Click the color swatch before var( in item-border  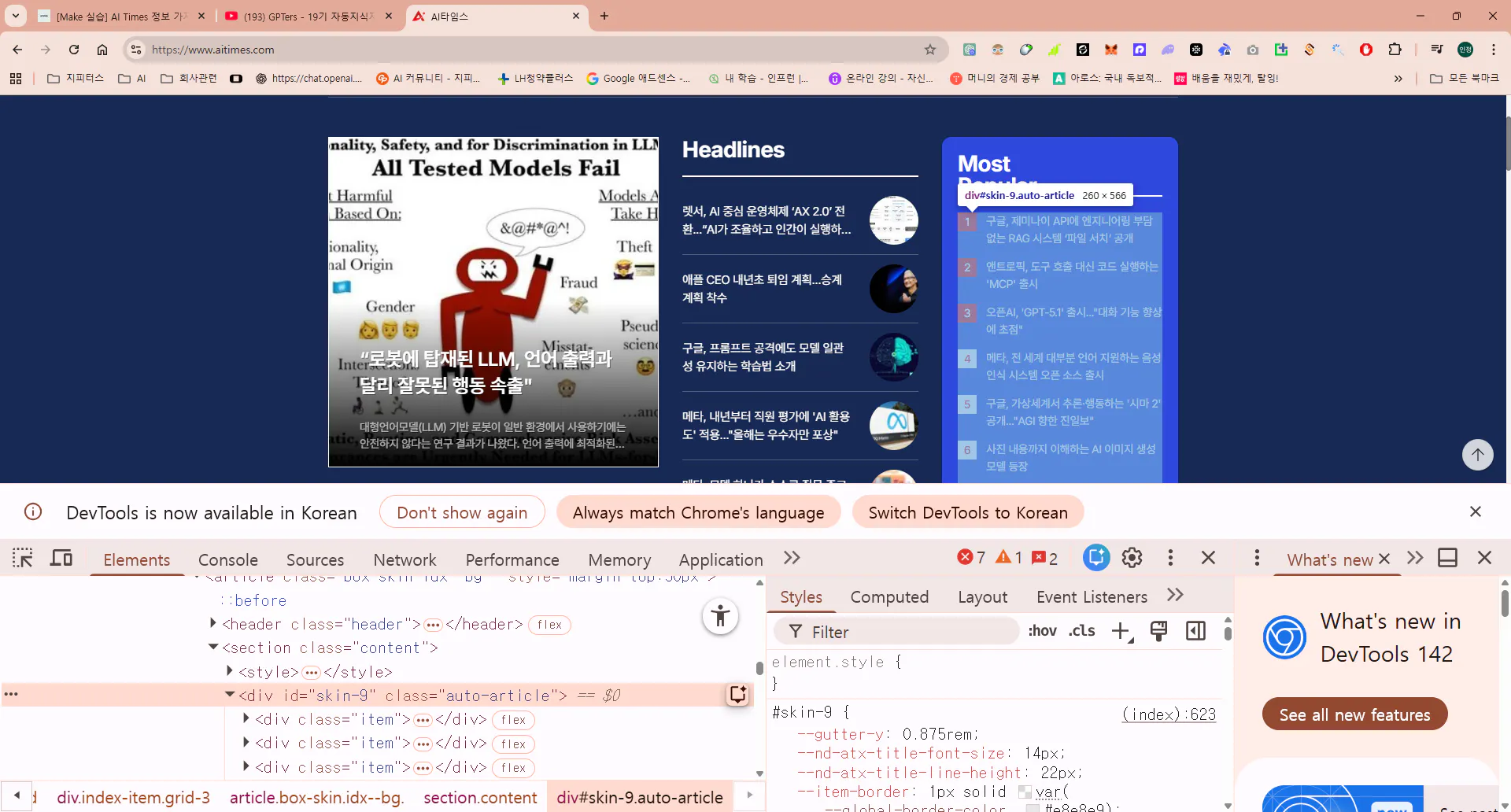coord(1025,792)
